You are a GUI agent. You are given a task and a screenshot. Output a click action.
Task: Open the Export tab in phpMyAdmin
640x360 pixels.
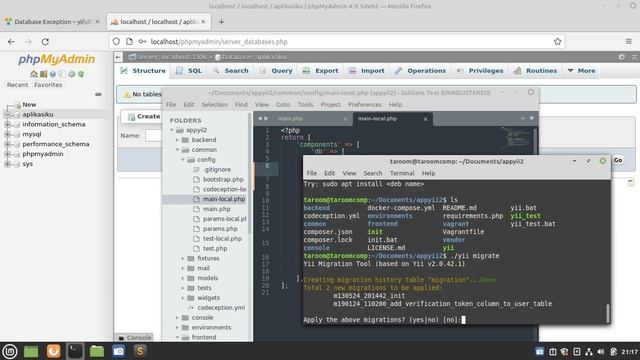click(x=321, y=71)
